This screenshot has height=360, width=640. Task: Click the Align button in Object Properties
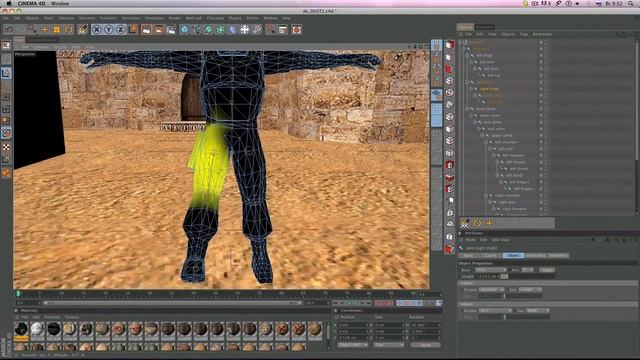point(547,270)
